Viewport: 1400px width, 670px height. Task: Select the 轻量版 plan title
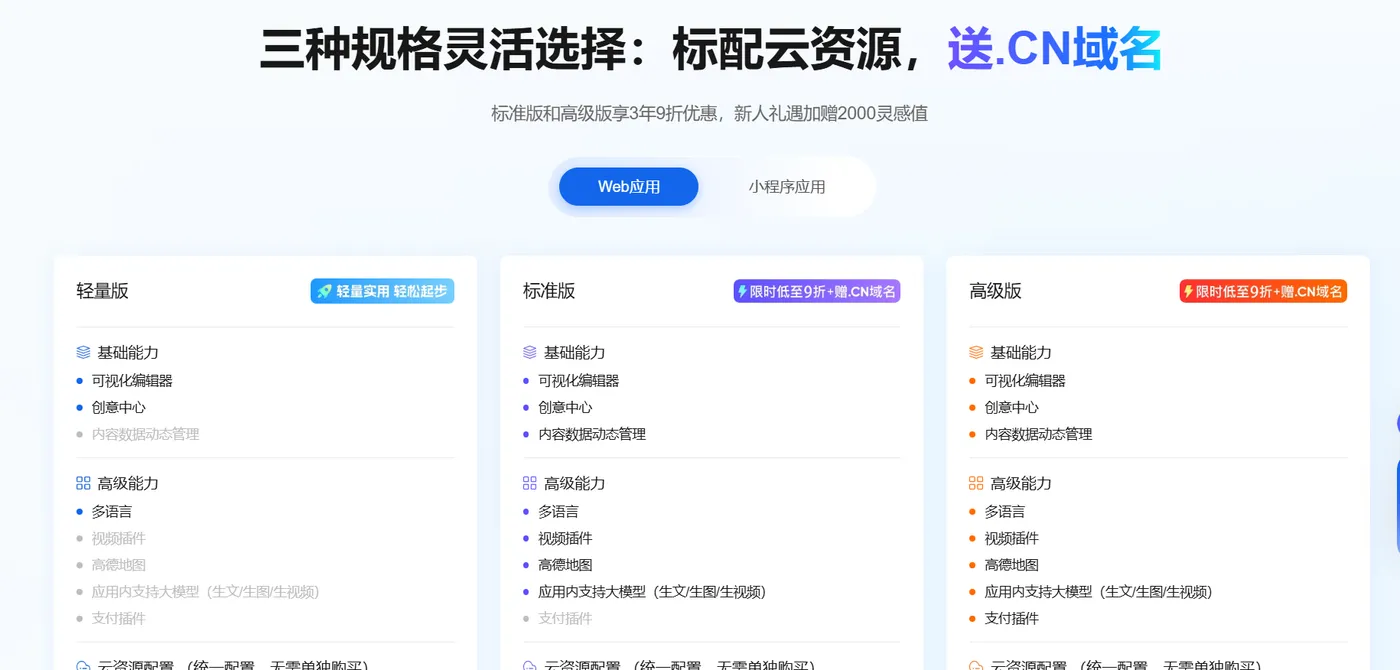tap(102, 291)
